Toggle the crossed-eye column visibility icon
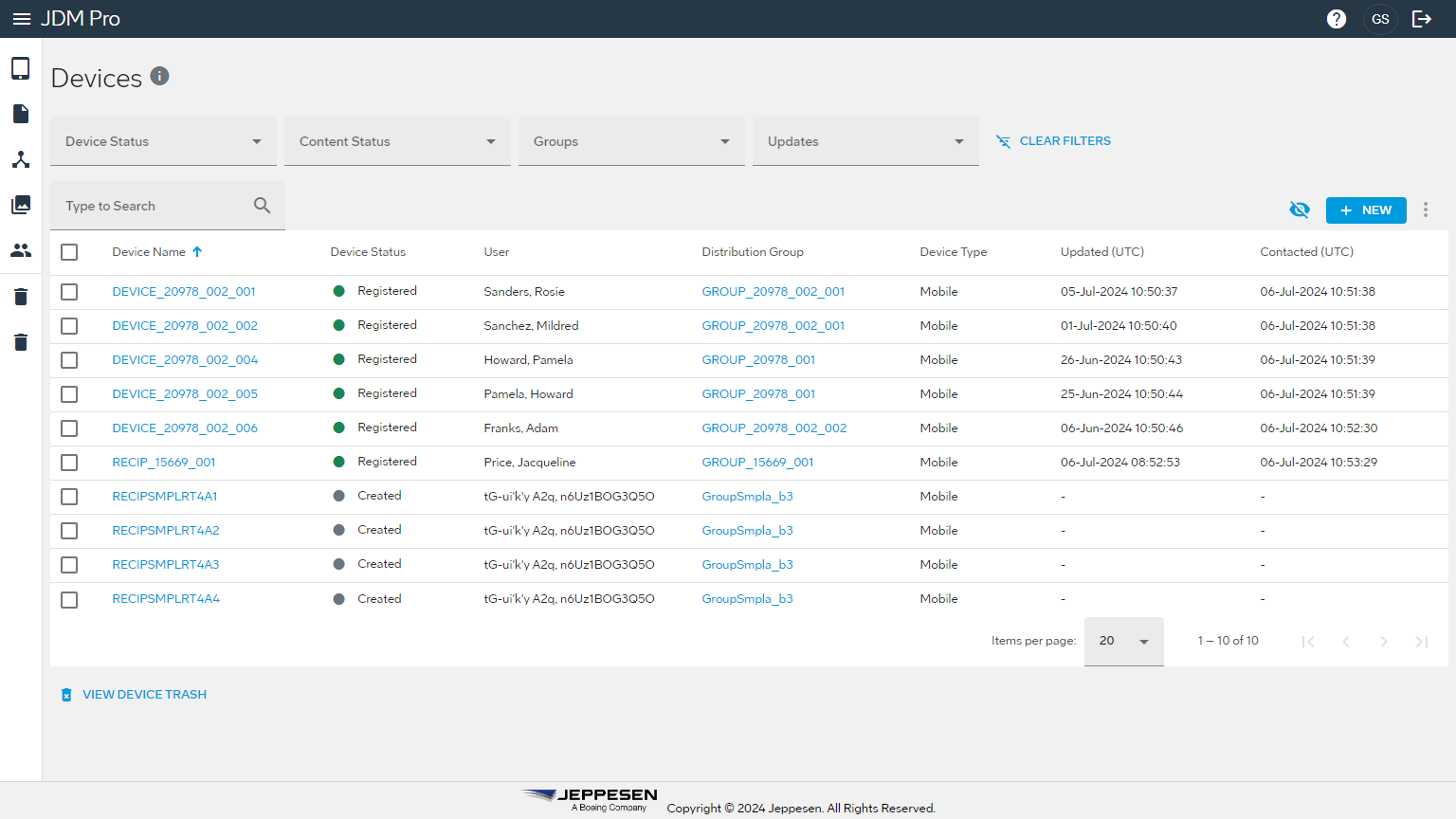Screen dimensions: 1456x819 1300,209
